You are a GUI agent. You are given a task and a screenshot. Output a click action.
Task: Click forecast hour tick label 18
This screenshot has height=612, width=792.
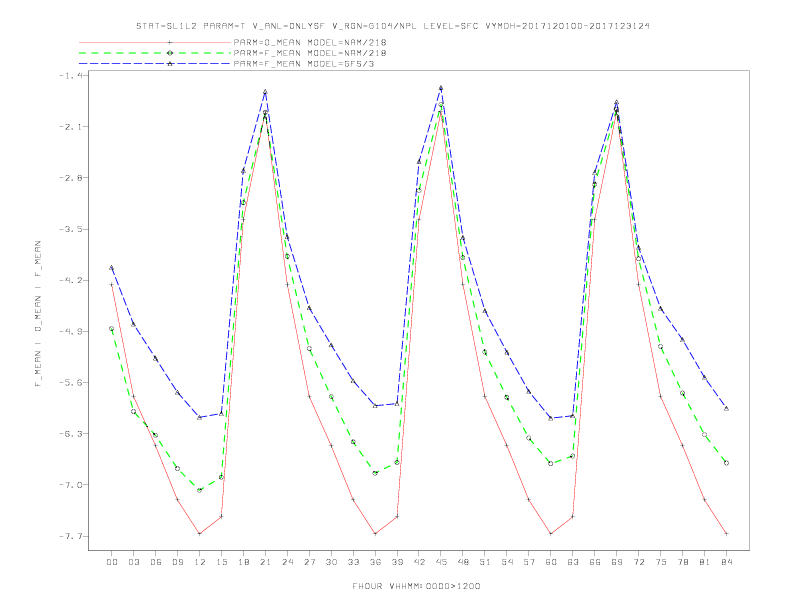point(243,562)
